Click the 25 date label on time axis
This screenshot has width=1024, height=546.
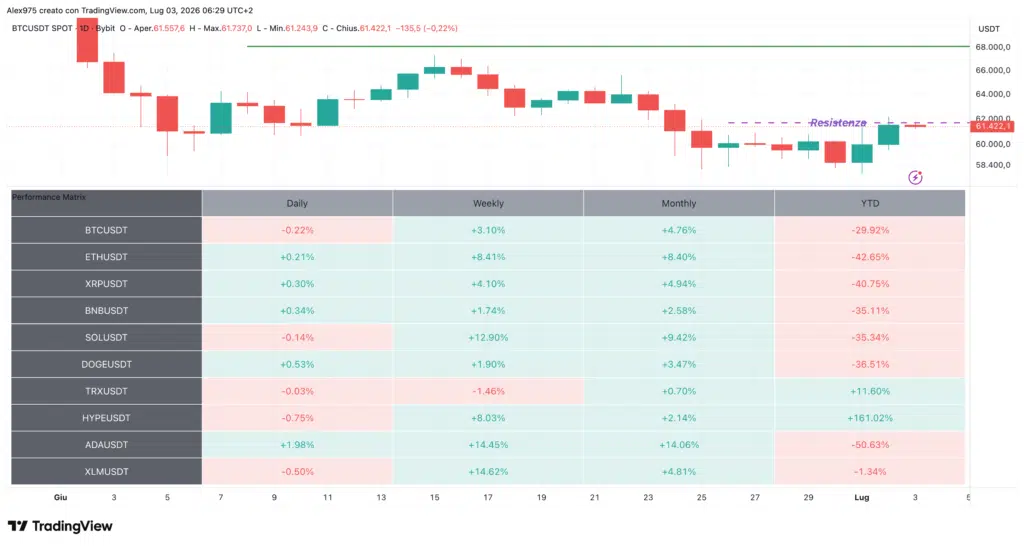(701, 497)
